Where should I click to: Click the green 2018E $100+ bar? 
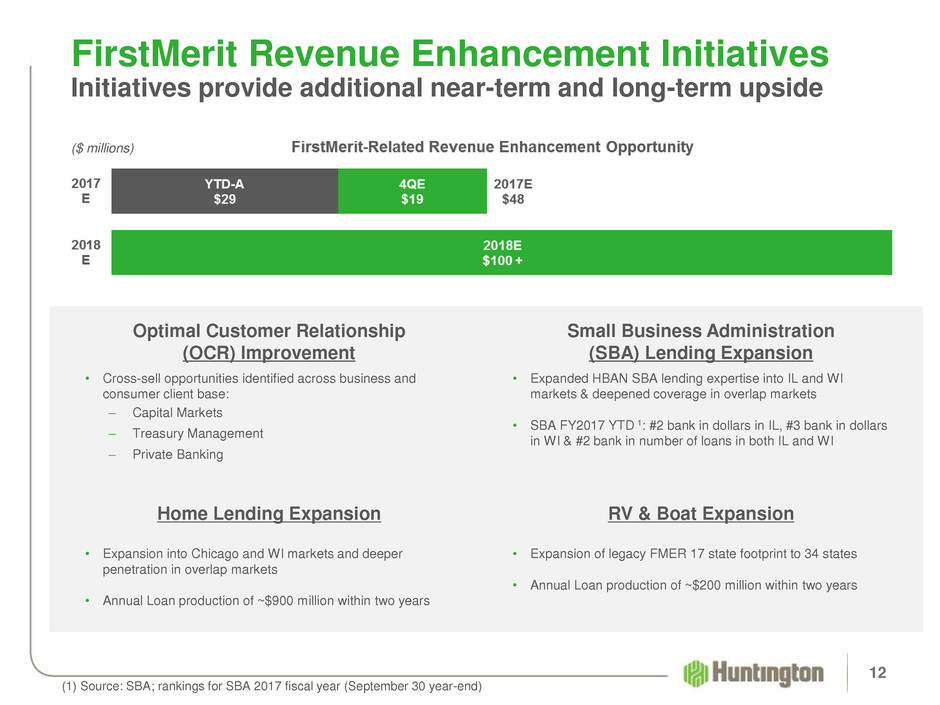point(501,252)
